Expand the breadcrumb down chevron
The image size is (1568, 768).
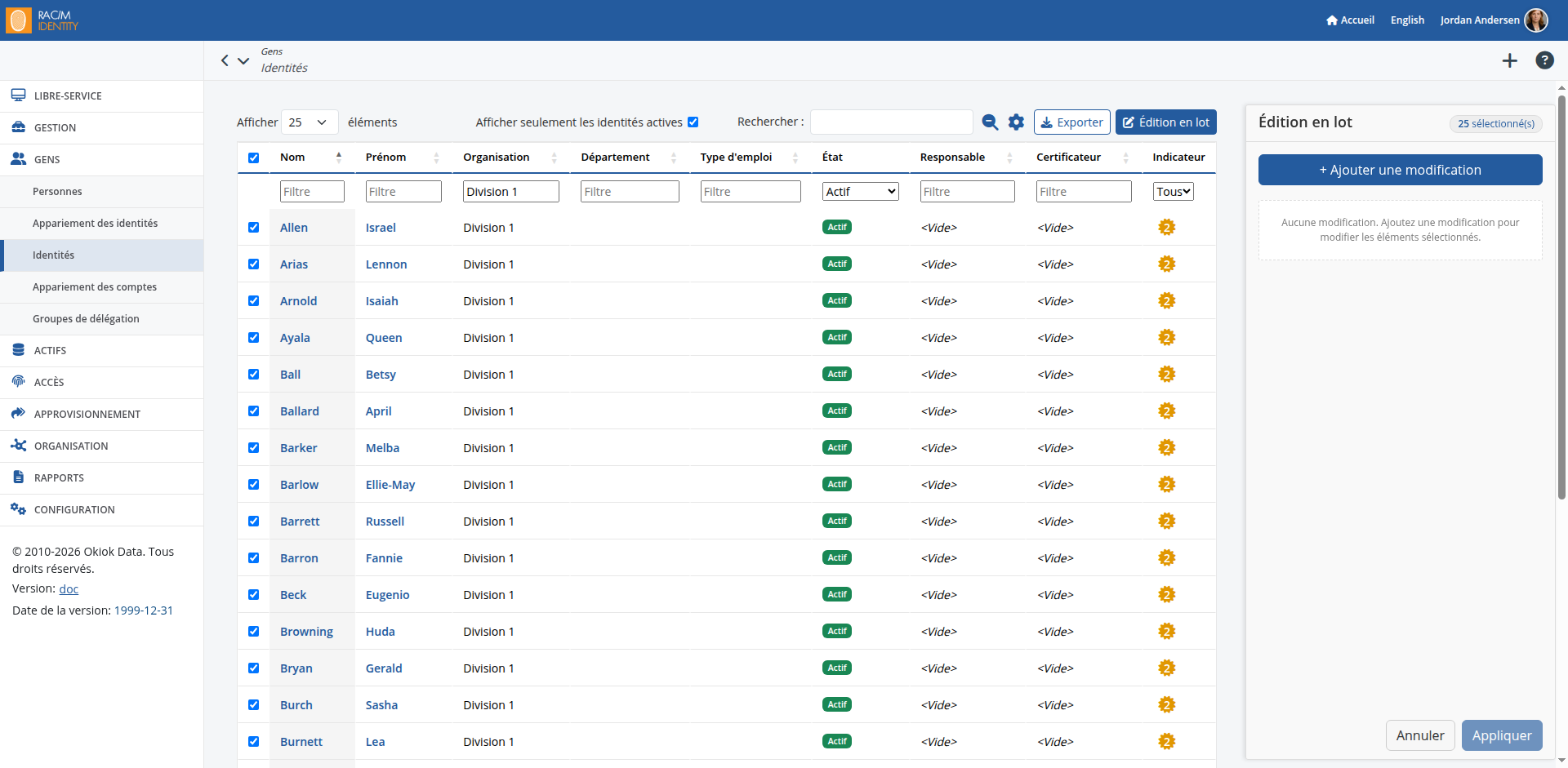[243, 60]
